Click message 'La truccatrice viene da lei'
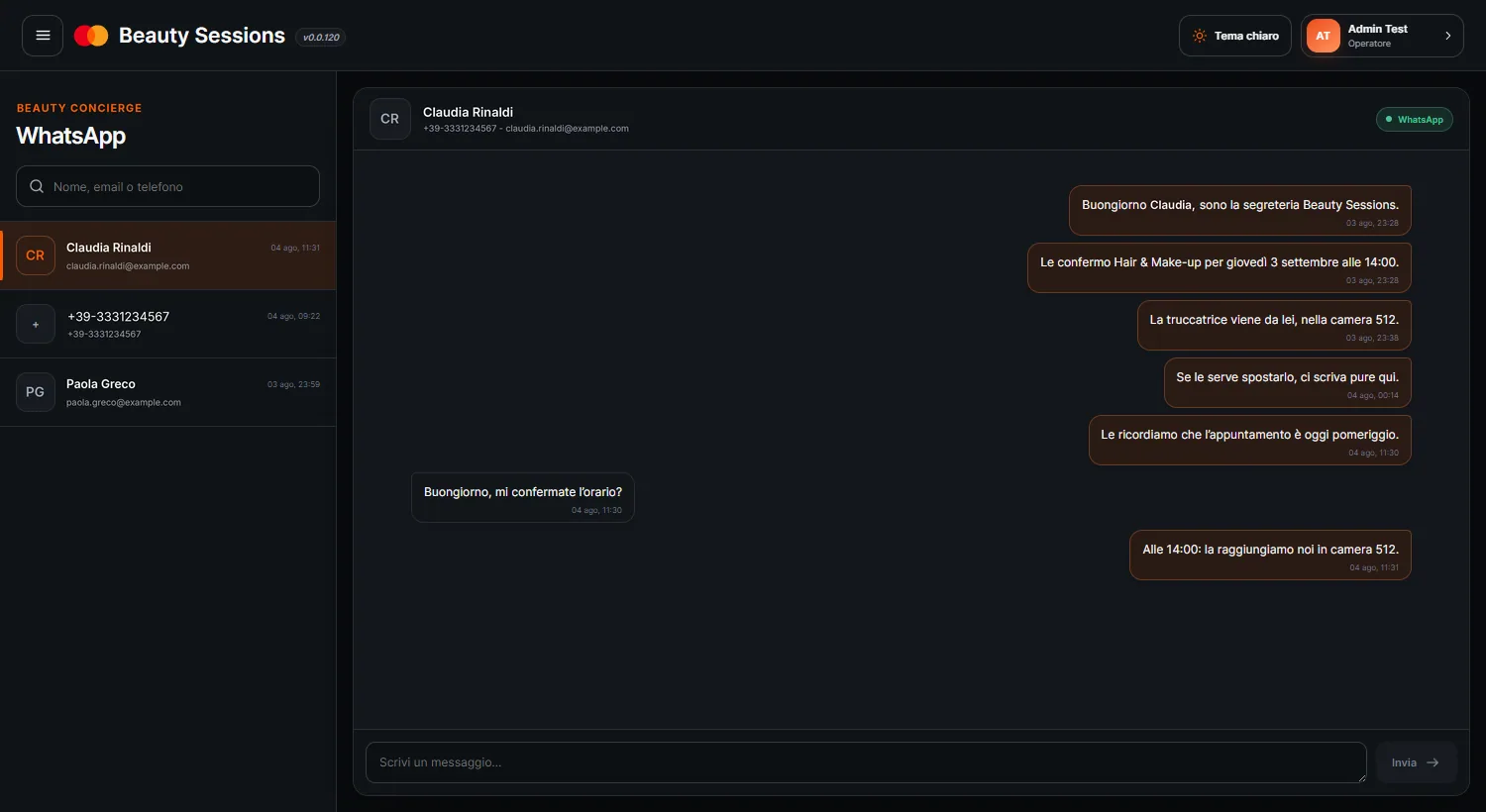 (1274, 326)
